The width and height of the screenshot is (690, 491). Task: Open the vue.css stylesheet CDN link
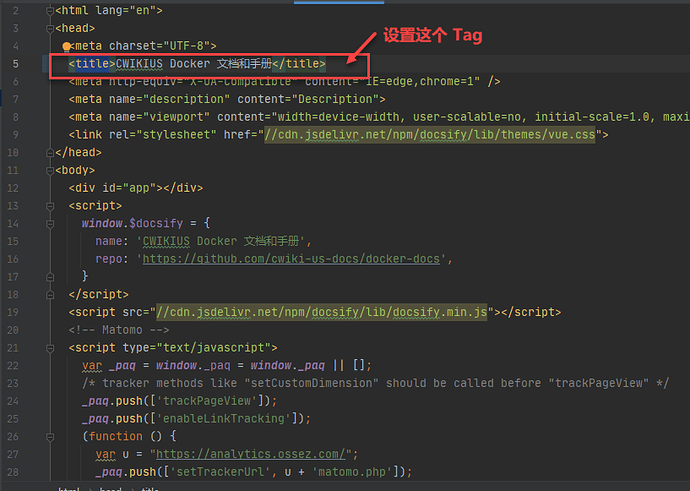click(x=431, y=134)
